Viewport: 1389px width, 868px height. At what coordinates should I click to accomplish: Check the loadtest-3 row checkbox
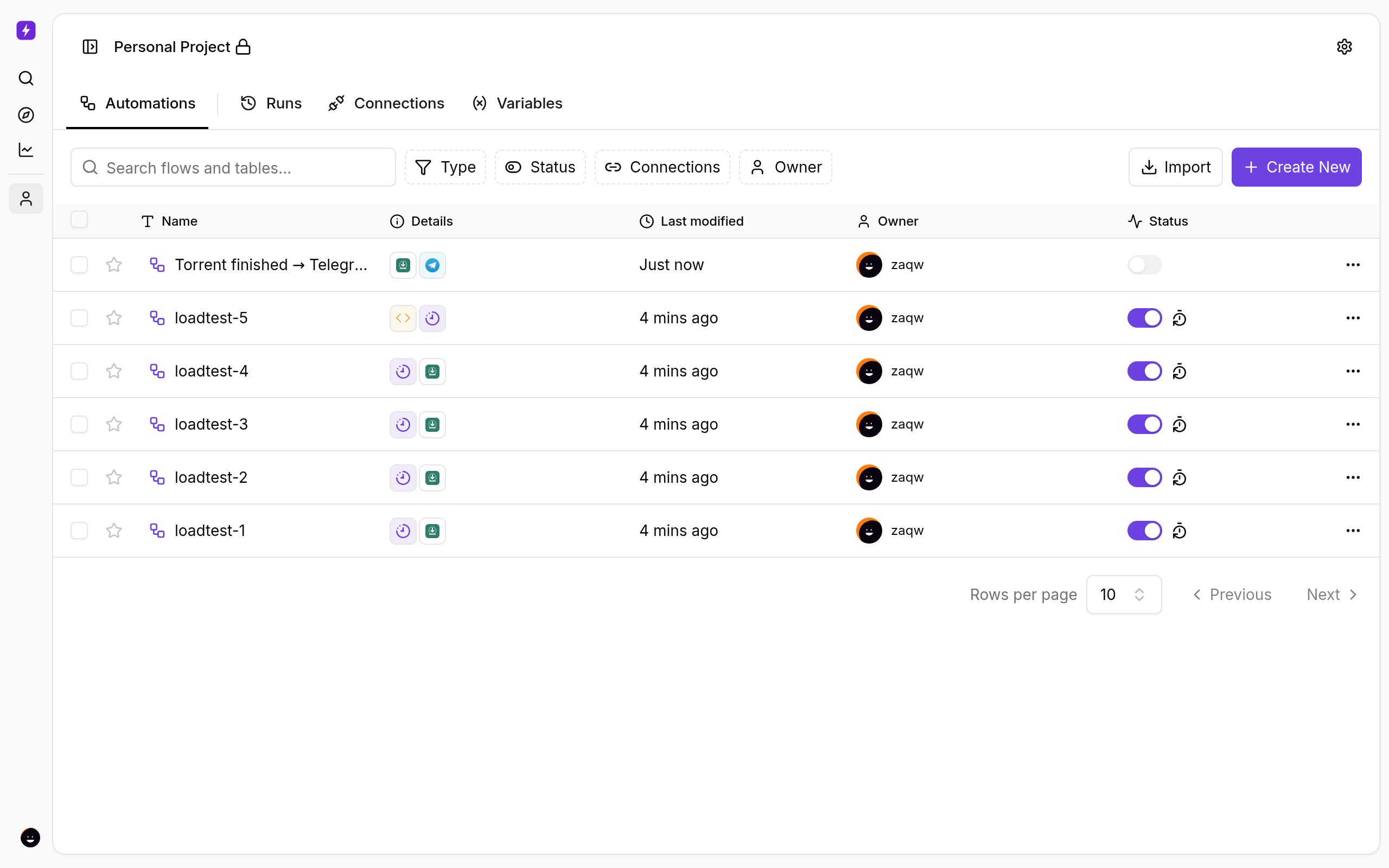click(x=79, y=424)
